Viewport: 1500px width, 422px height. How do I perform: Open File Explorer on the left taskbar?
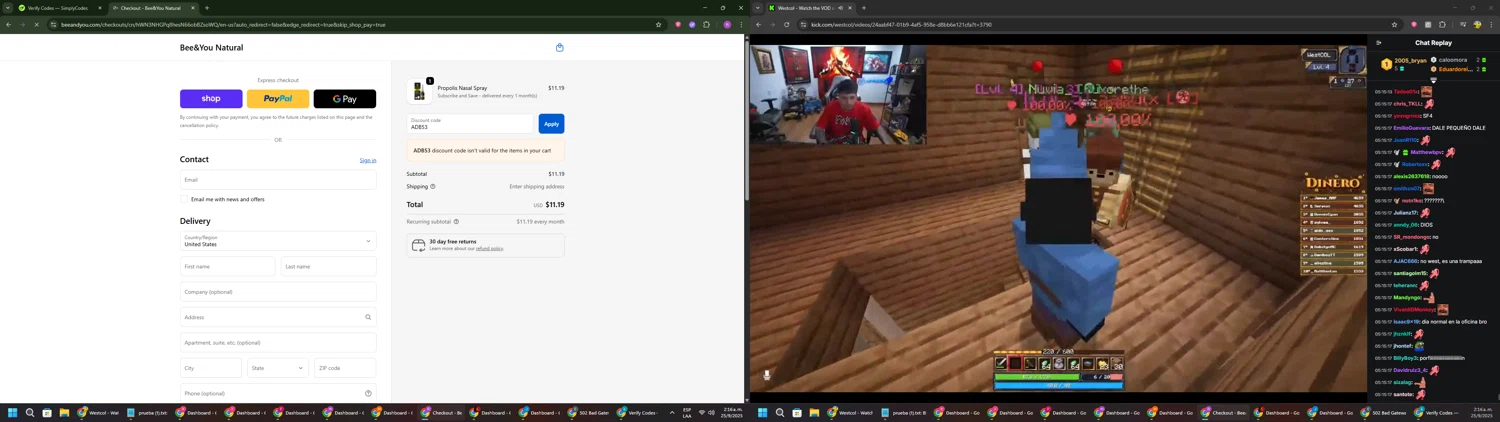point(64,412)
